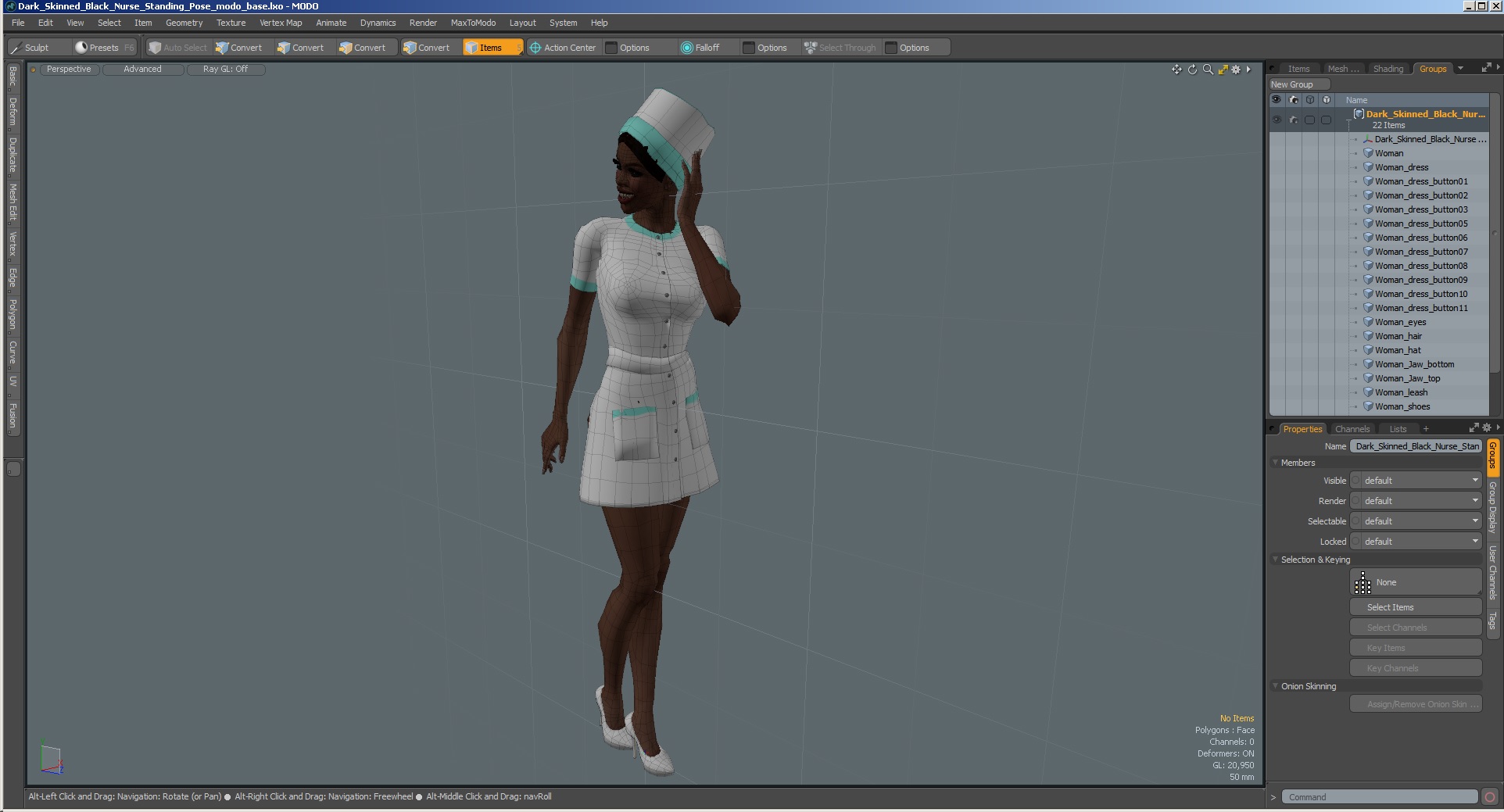Toggle locked checkbox of the nurse group
Screen dimensions: 1504x812
(1327, 120)
